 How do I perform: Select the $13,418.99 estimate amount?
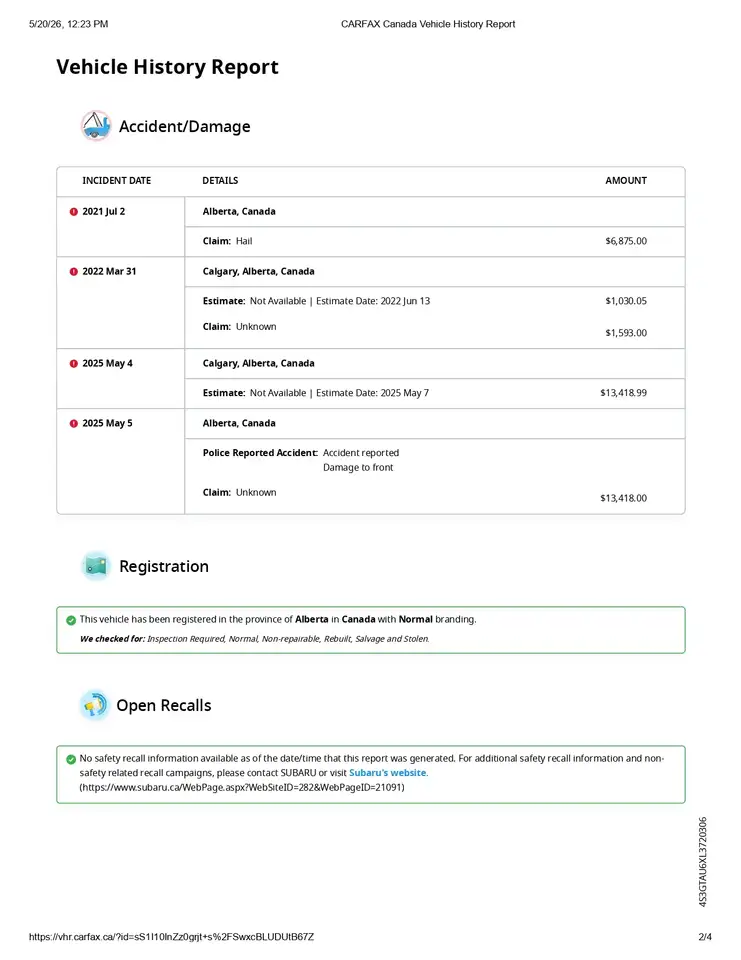623,393
